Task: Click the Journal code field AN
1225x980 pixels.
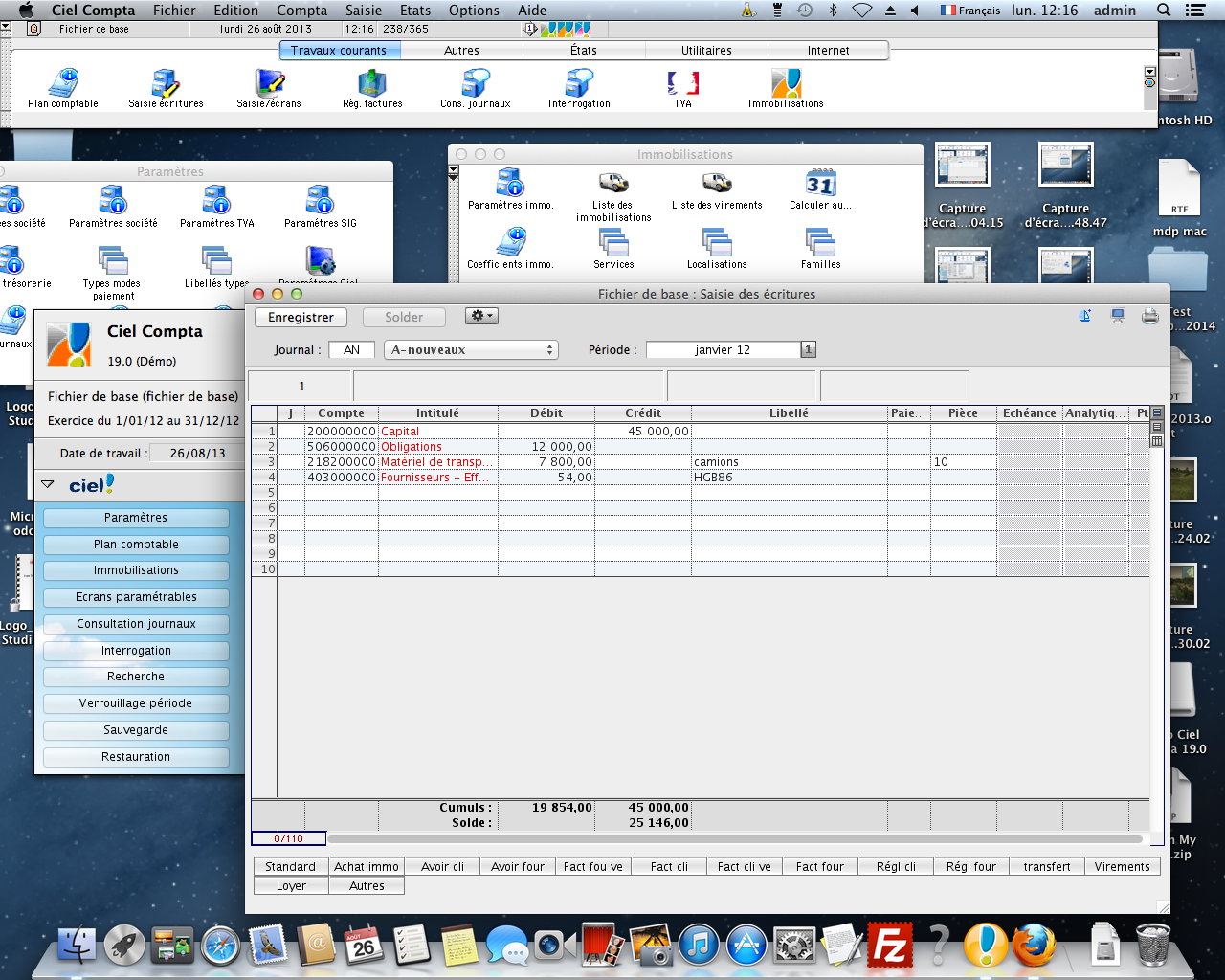Action: click(351, 350)
